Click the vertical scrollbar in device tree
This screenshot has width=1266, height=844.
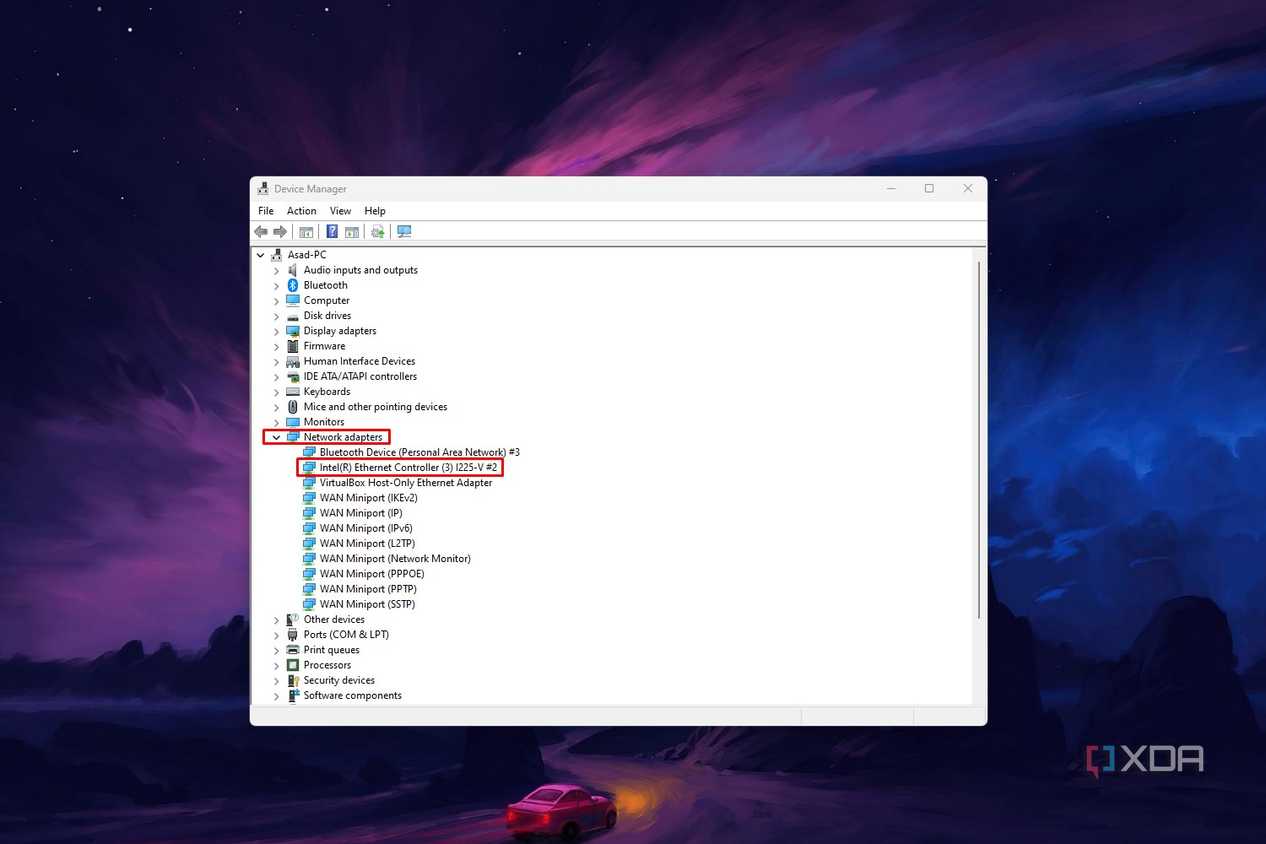point(979,440)
